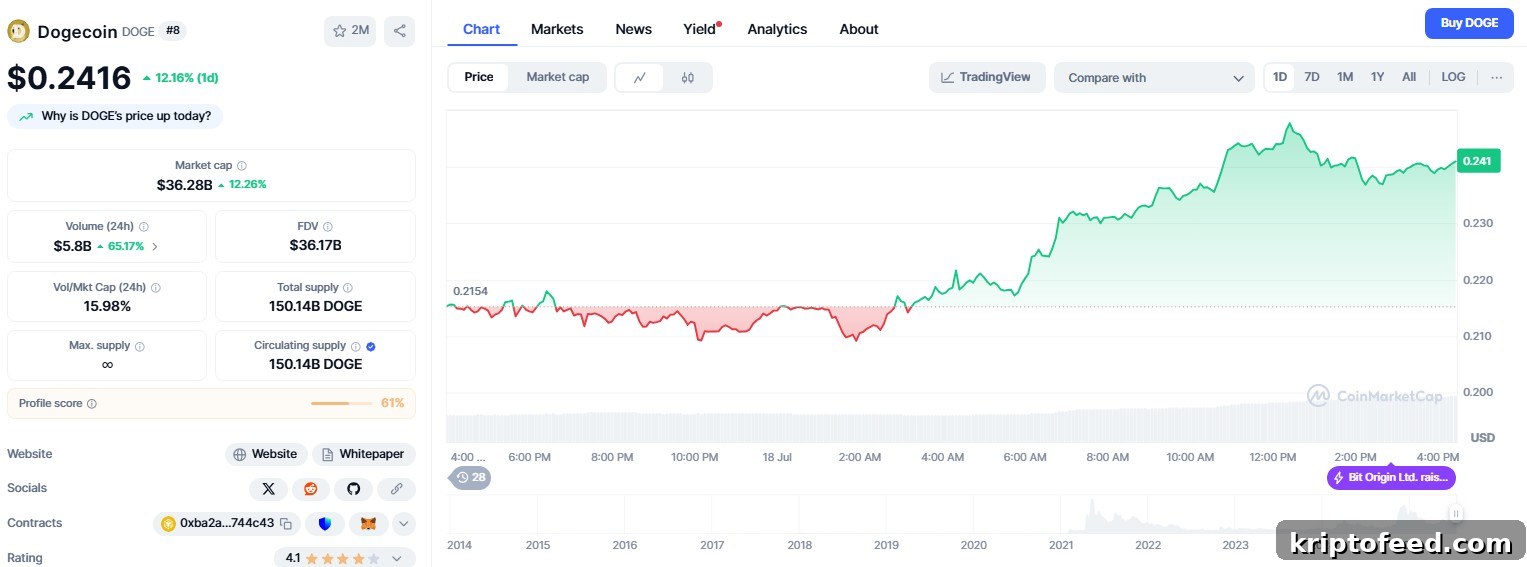Open the Markets tab

click(557, 29)
